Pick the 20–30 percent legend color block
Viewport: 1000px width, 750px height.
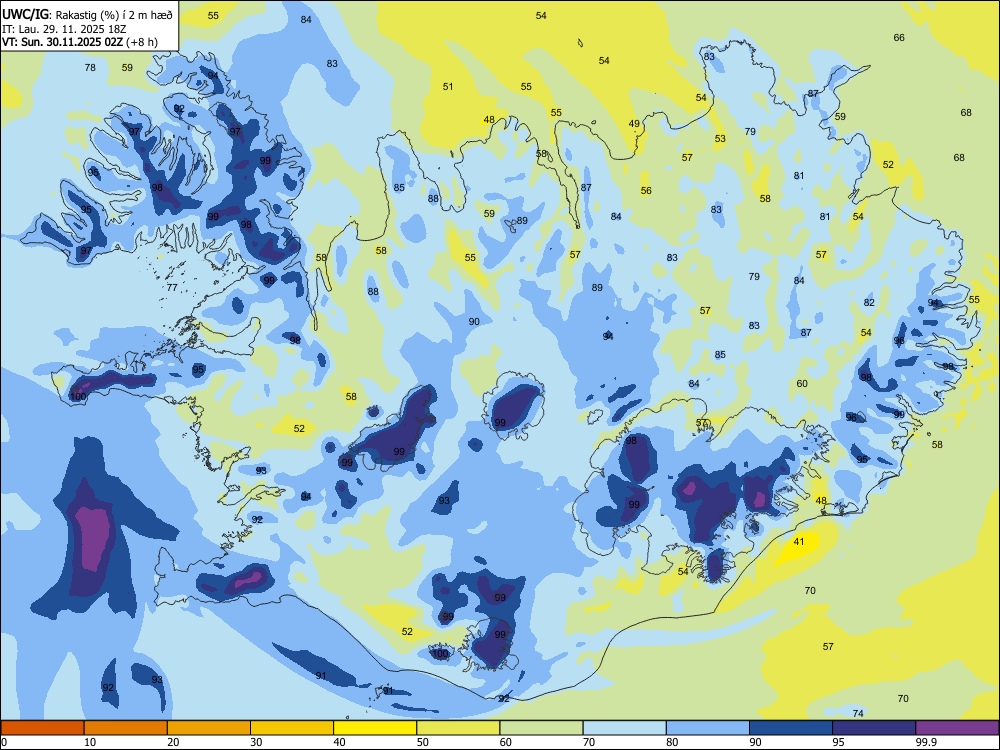tap(209, 728)
